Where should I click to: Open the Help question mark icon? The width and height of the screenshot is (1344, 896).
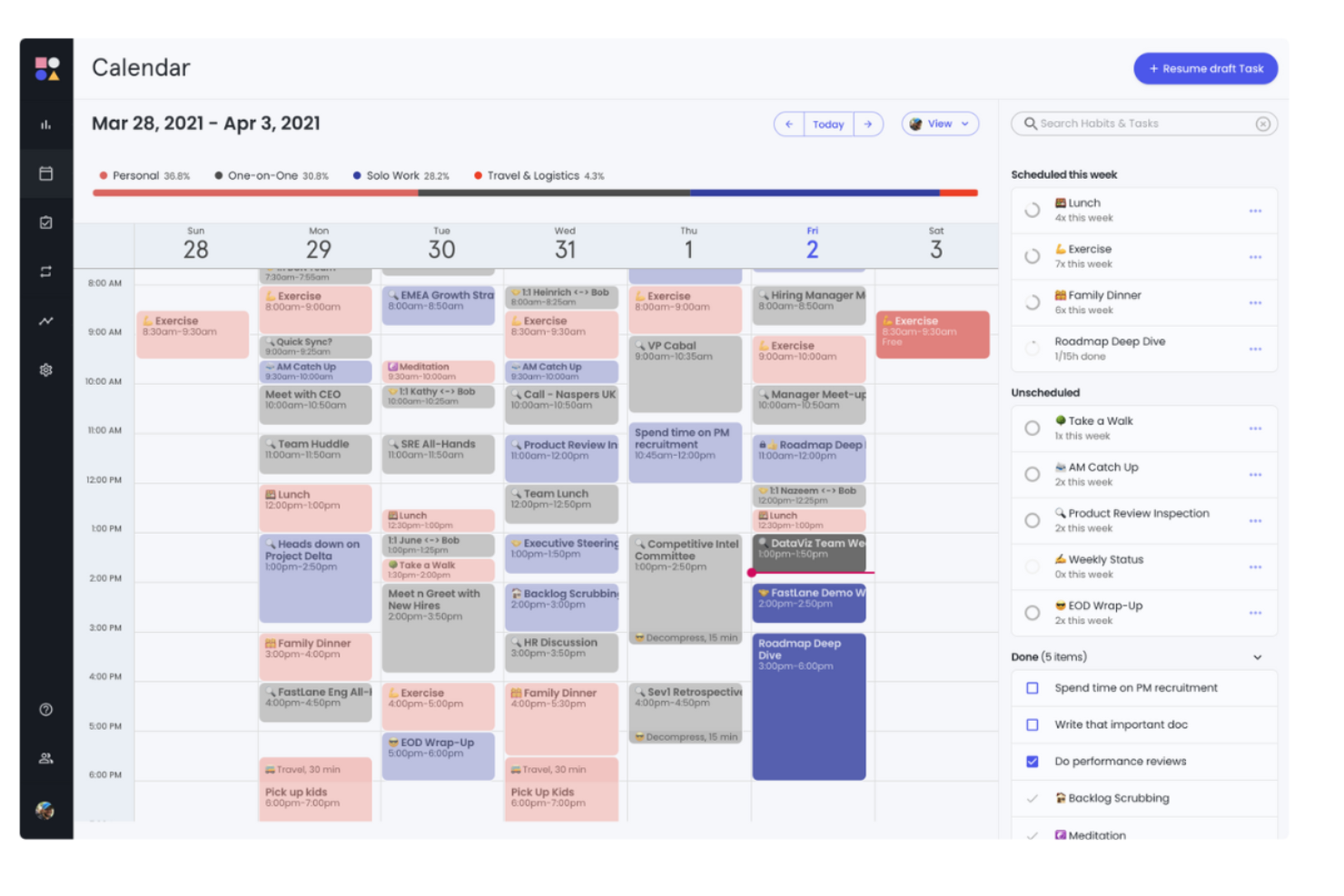[45, 709]
